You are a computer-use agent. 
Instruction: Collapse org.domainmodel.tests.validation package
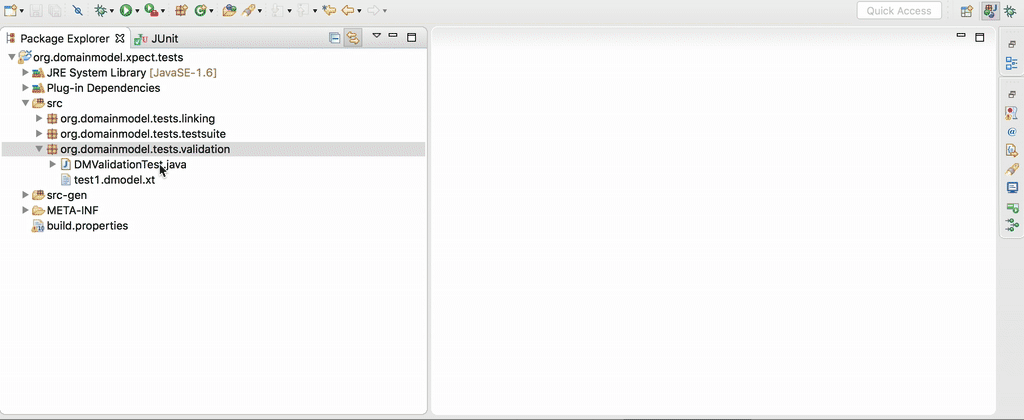pos(39,149)
